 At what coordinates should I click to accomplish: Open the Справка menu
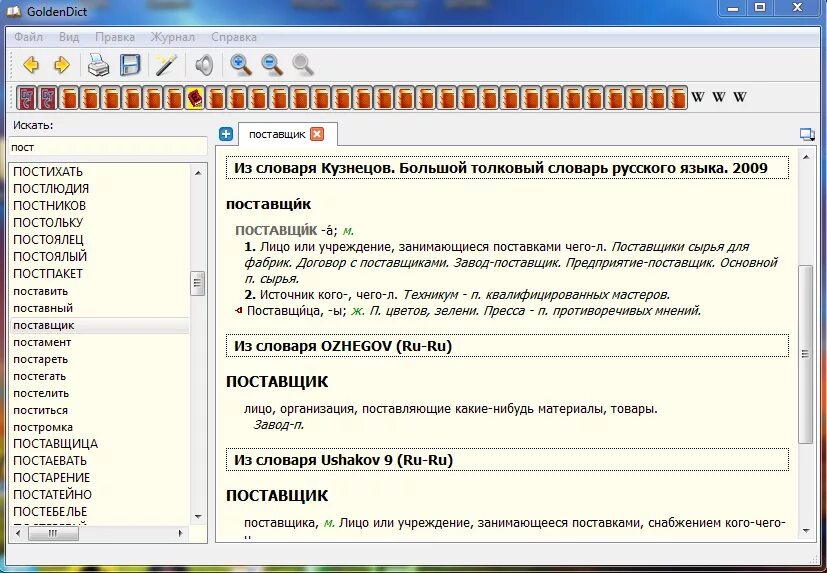pyautogui.click(x=234, y=37)
